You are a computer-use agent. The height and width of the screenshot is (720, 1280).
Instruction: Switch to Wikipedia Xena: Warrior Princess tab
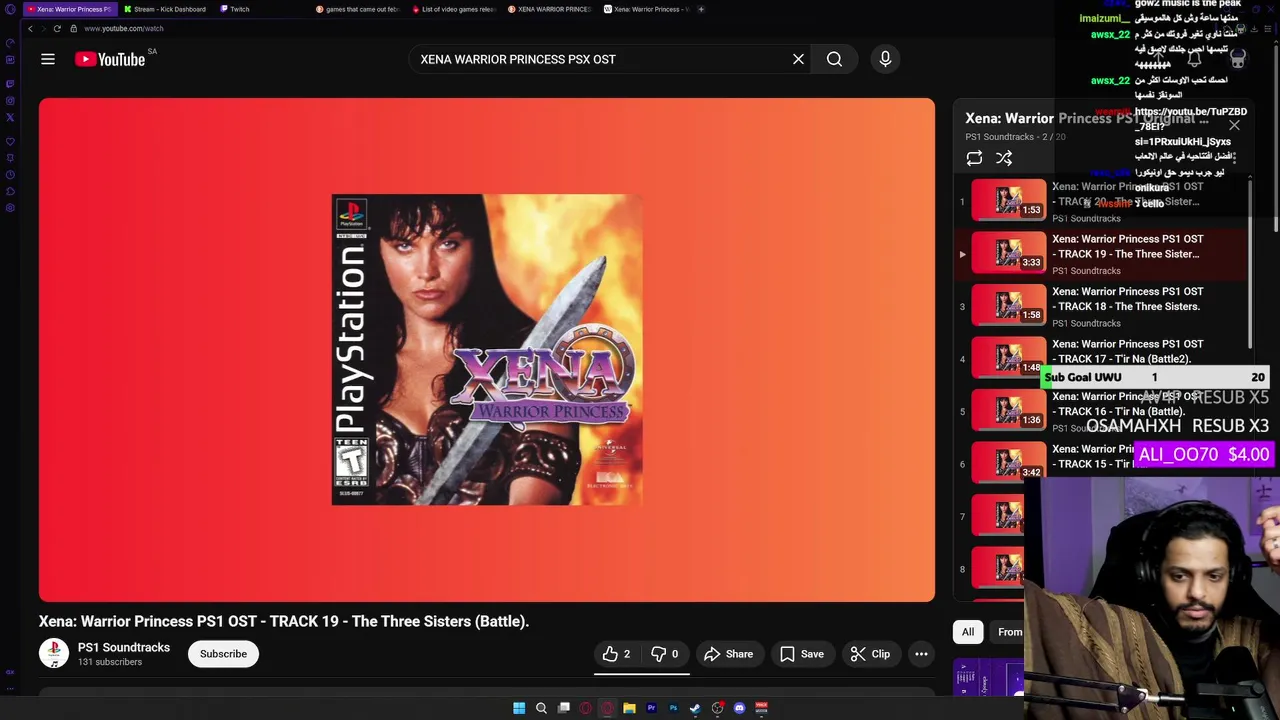tap(645, 9)
